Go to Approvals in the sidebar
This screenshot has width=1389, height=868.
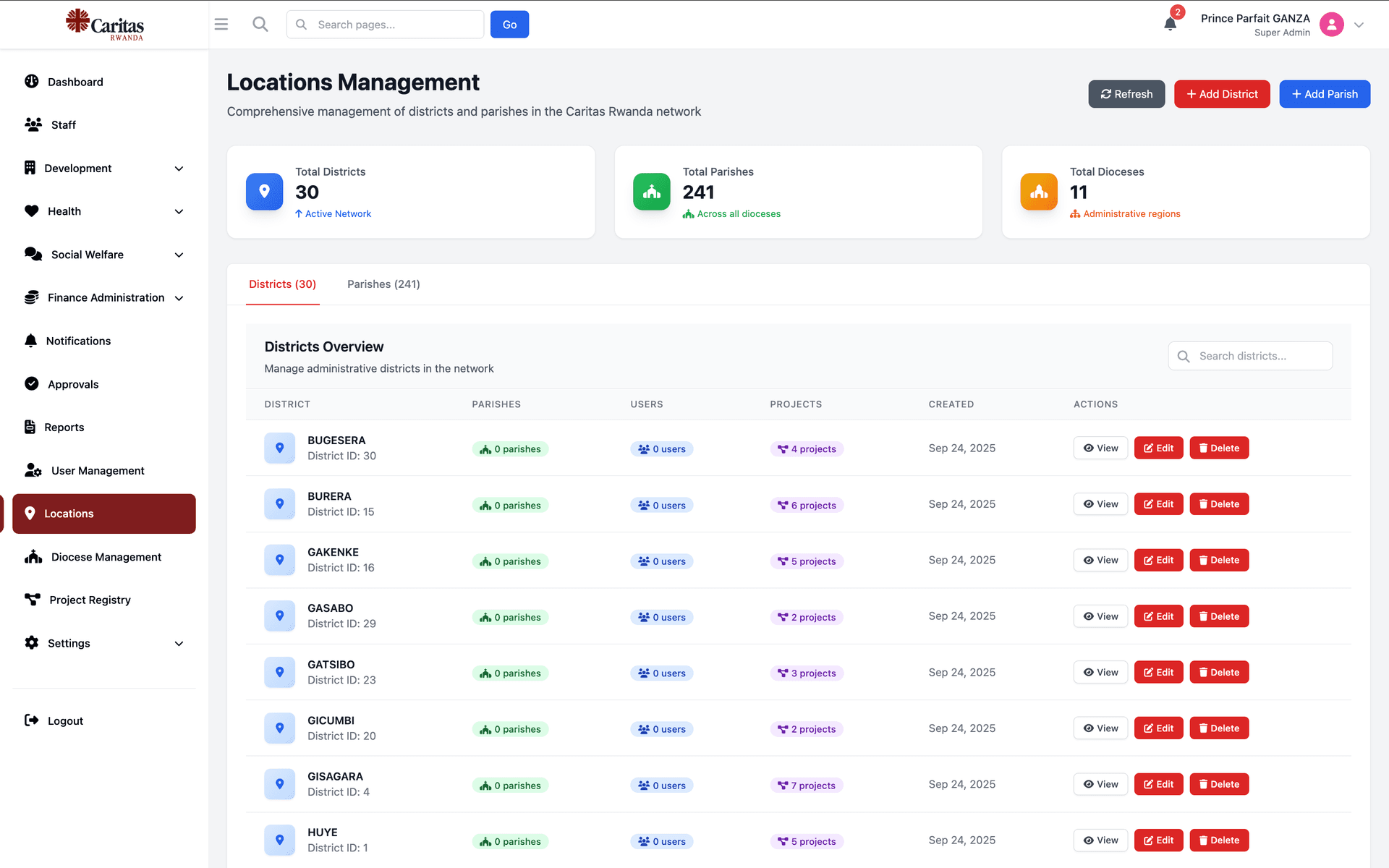pyautogui.click(x=104, y=384)
